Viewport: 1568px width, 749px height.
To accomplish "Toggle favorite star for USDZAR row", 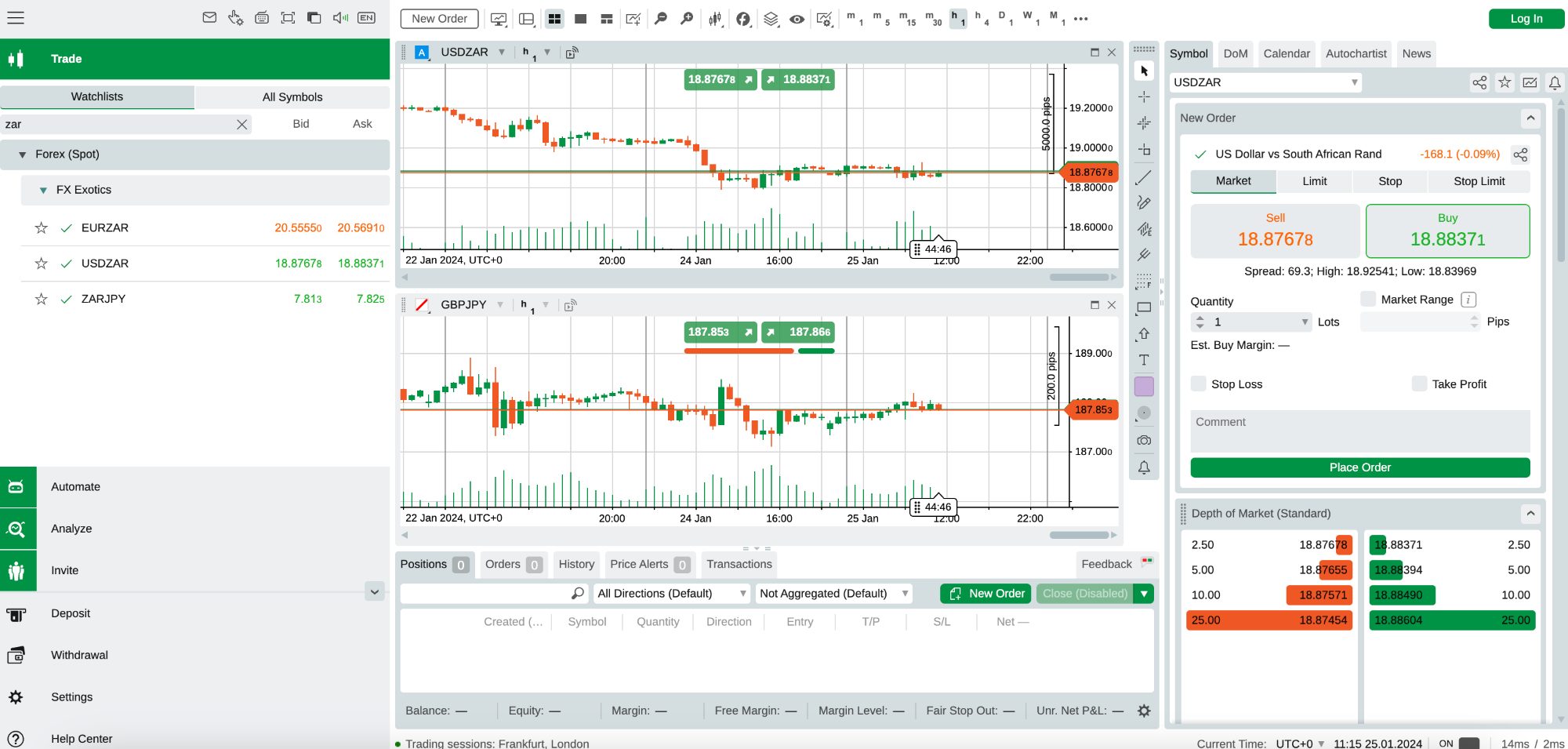I will coord(42,264).
